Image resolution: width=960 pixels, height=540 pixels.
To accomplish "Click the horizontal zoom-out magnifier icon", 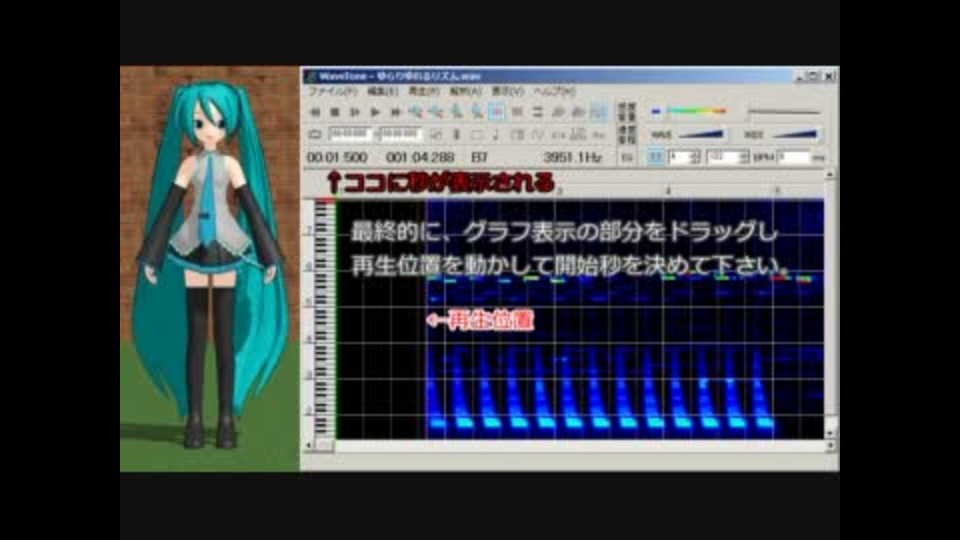I will [x=436, y=112].
